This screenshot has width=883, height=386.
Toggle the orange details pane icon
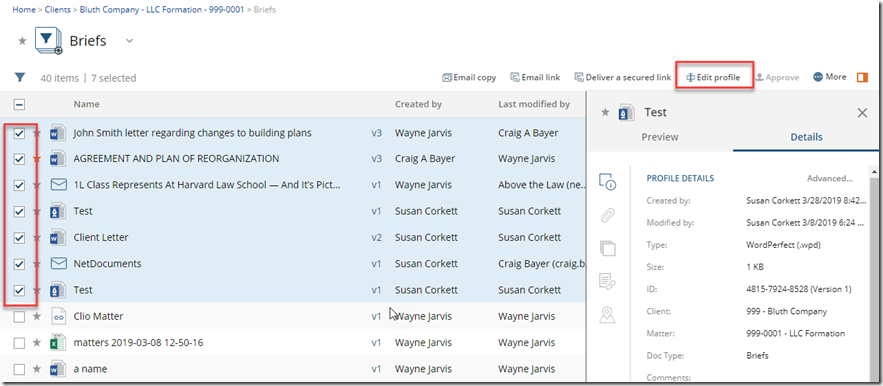coord(862,77)
